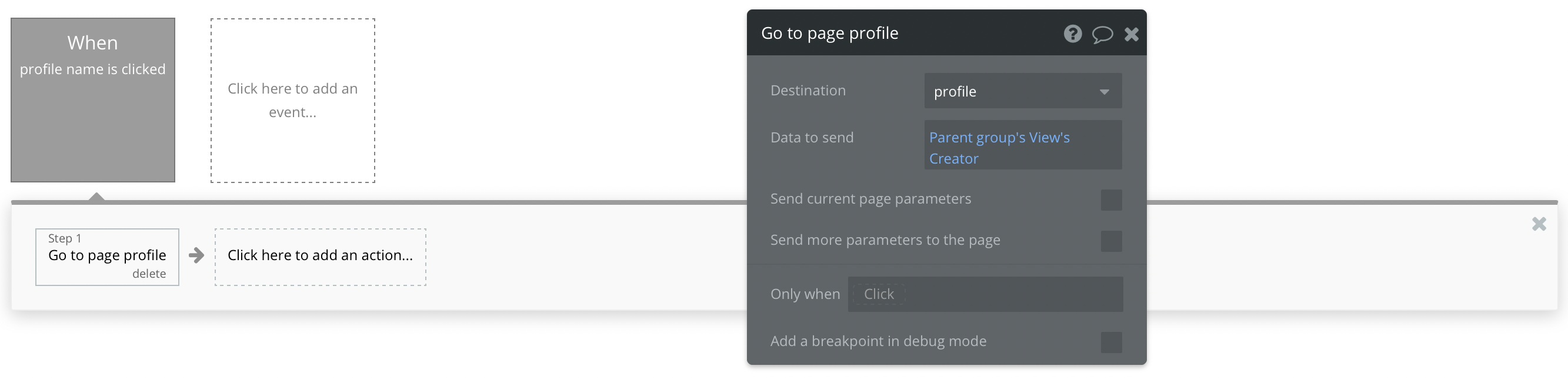1568x379 pixels.
Task: Open help for Go to page action
Action: [x=1073, y=34]
